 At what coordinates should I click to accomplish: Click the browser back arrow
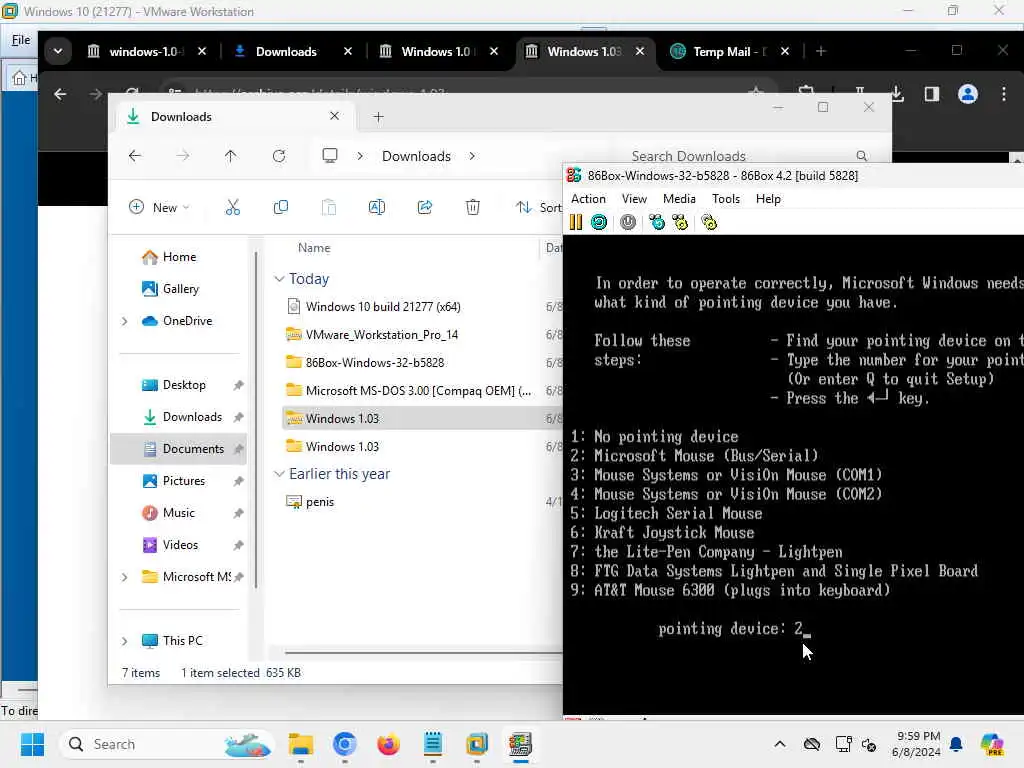60,95
